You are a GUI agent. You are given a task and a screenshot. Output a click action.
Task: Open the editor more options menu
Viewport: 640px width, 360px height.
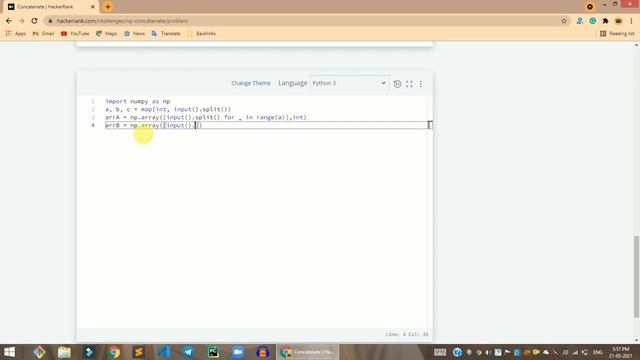coord(421,84)
